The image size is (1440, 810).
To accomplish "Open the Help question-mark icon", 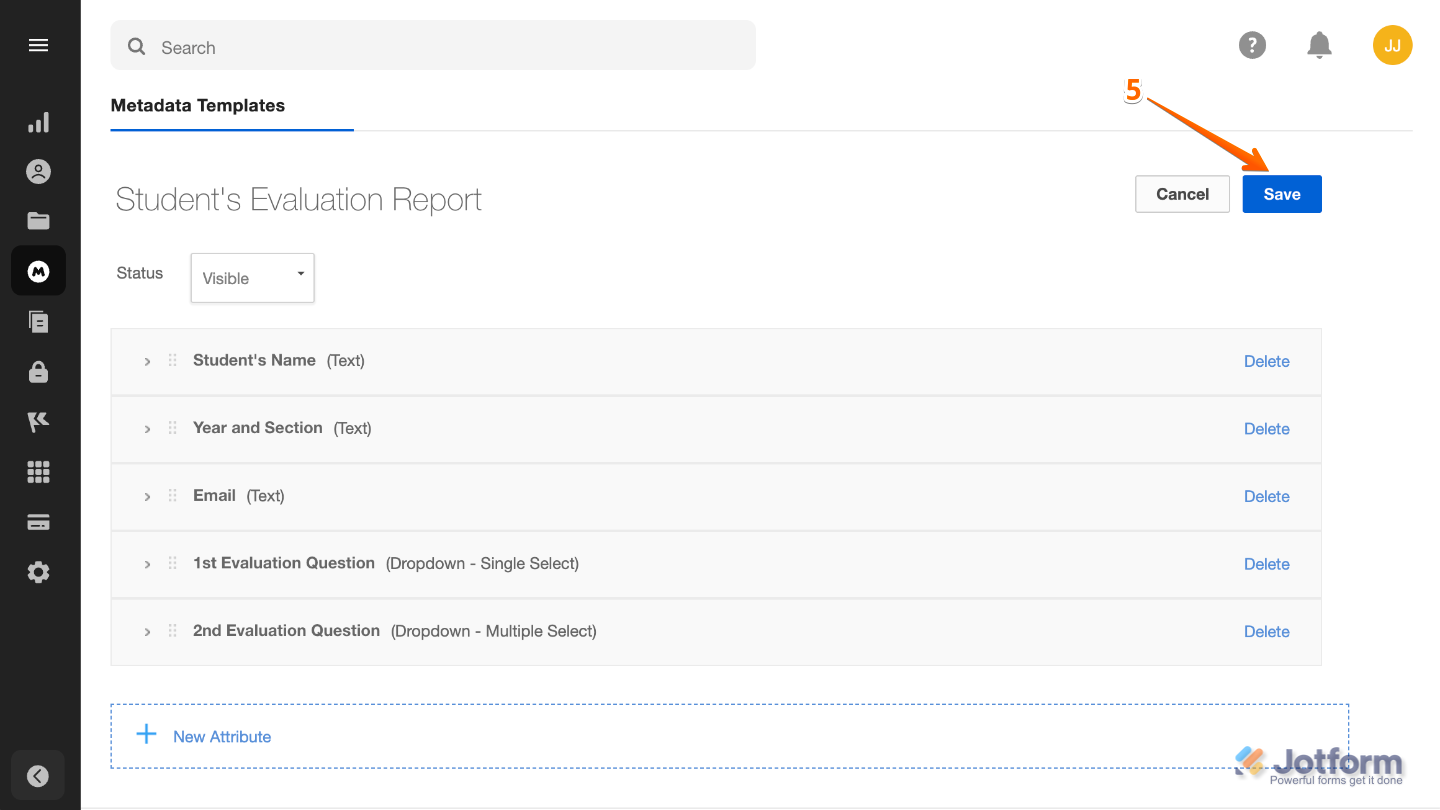I will 1252,45.
